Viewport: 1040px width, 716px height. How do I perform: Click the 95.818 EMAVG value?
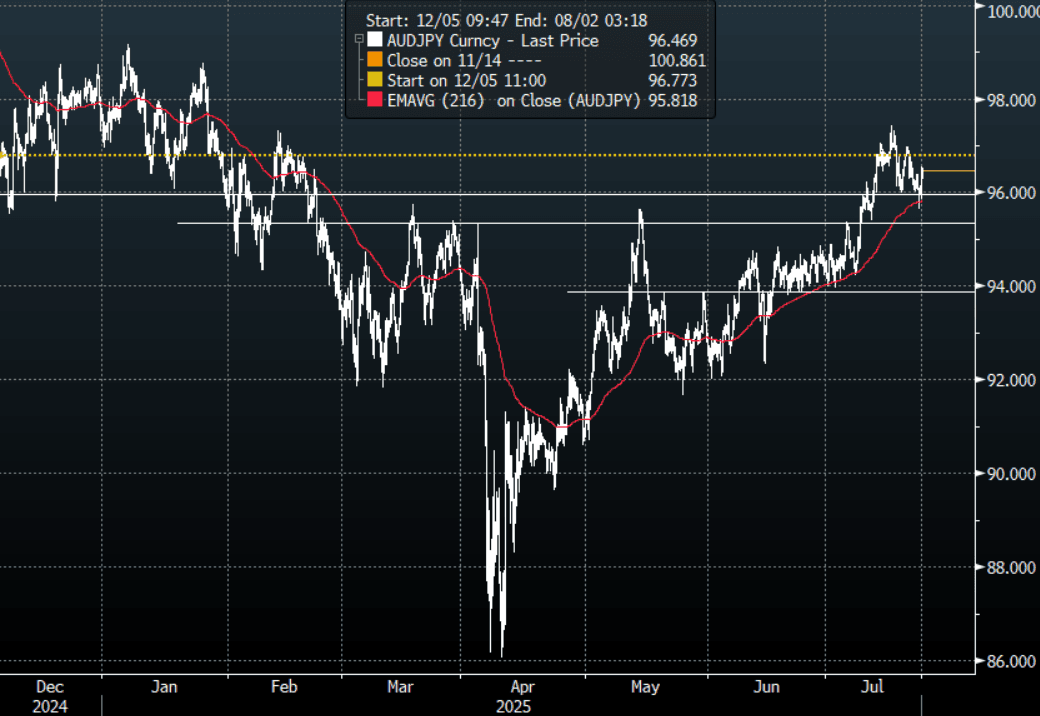click(672, 100)
